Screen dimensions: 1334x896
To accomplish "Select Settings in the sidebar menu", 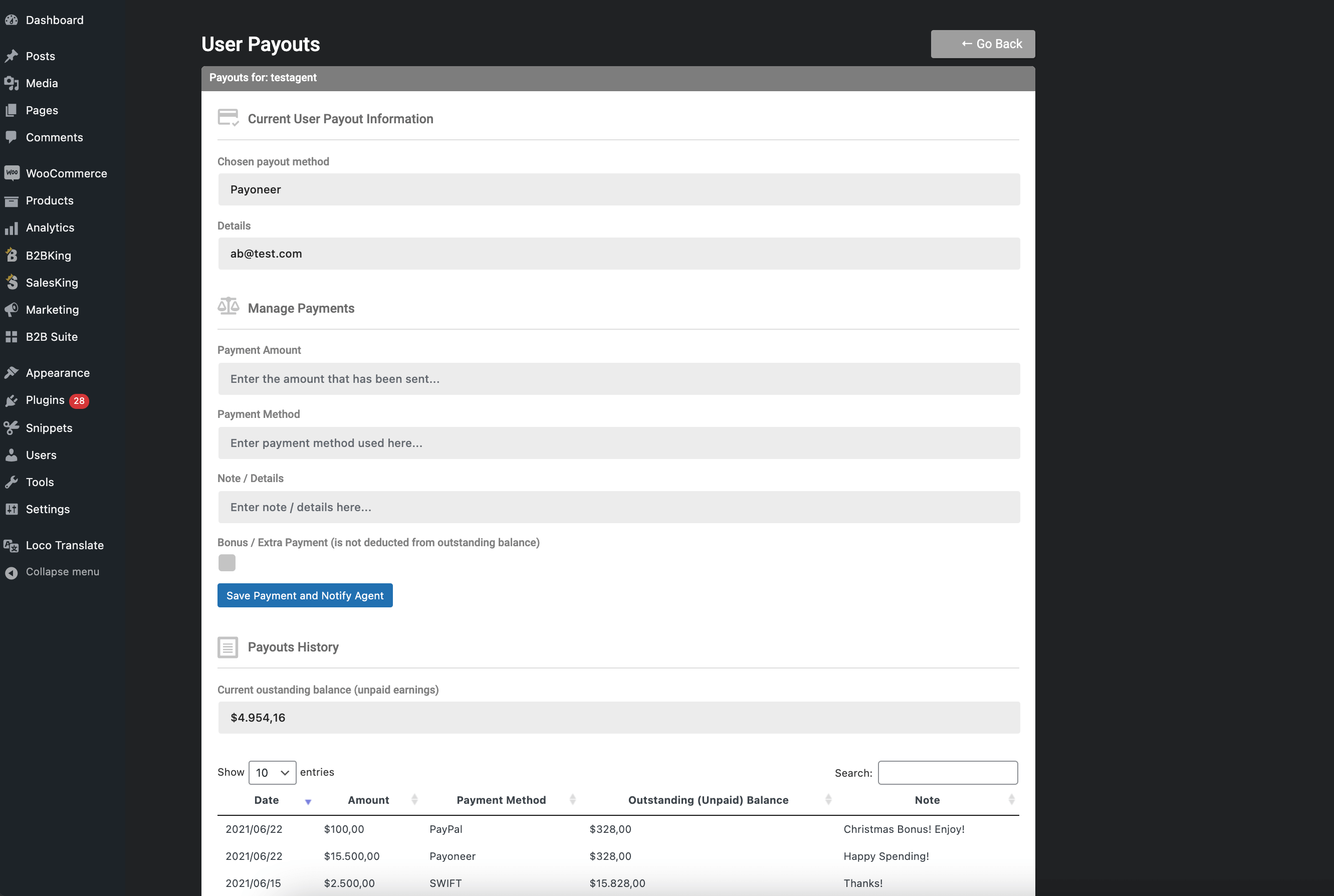I will coord(48,509).
